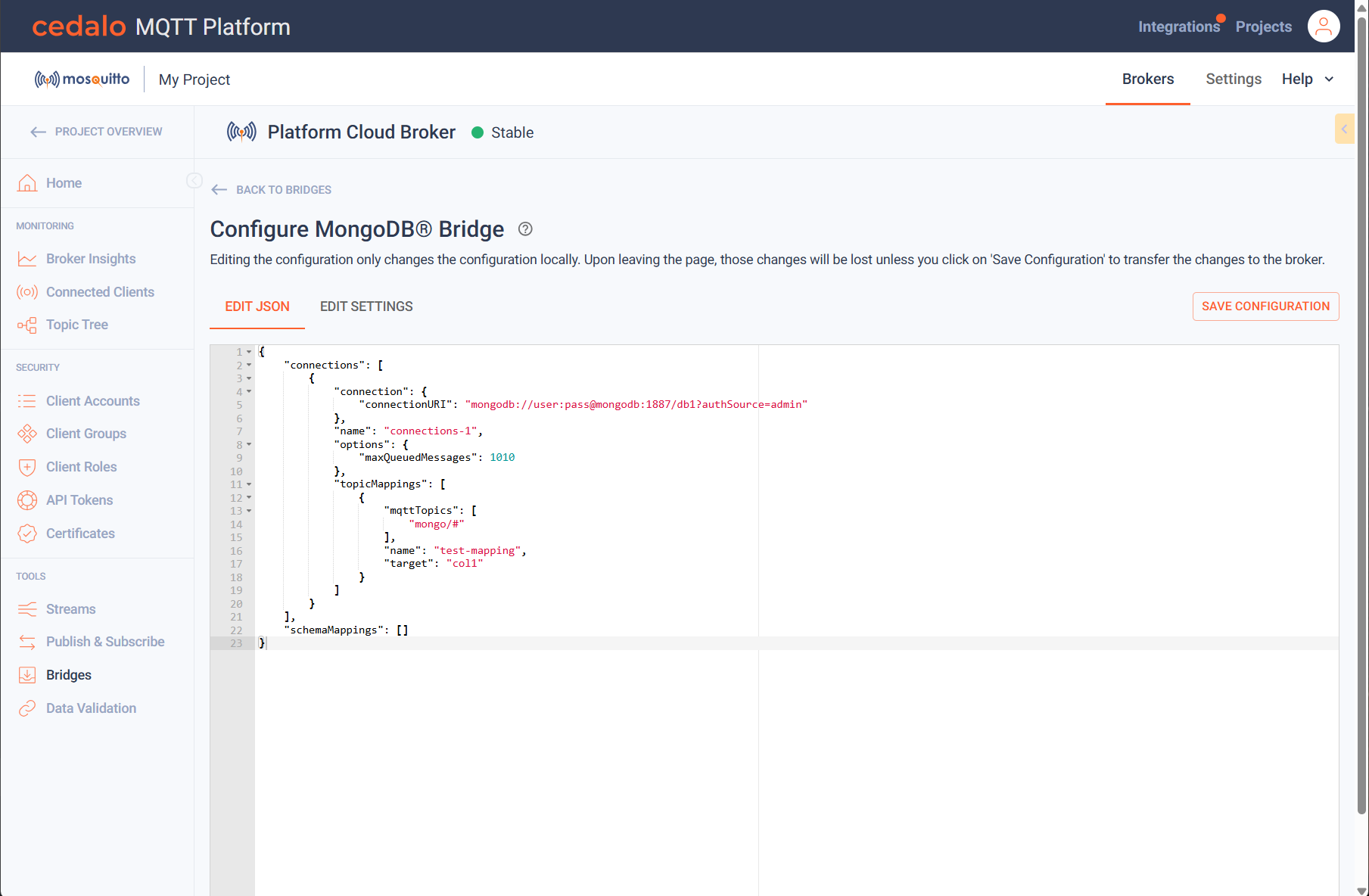Viewport: 1369px width, 896px height.
Task: Click the "test-mapping" name value
Action: click(478, 551)
